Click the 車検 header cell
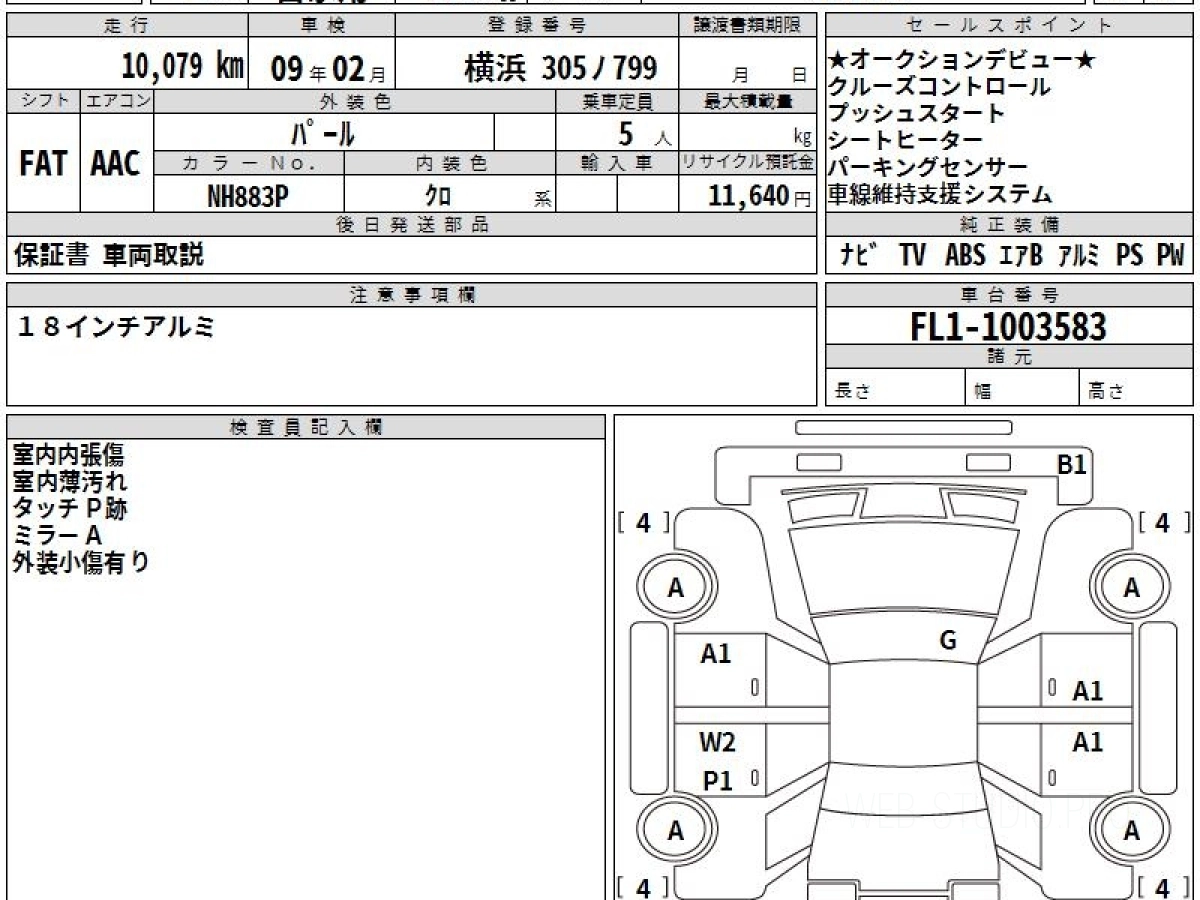This screenshot has width=1200, height=900. tap(321, 26)
